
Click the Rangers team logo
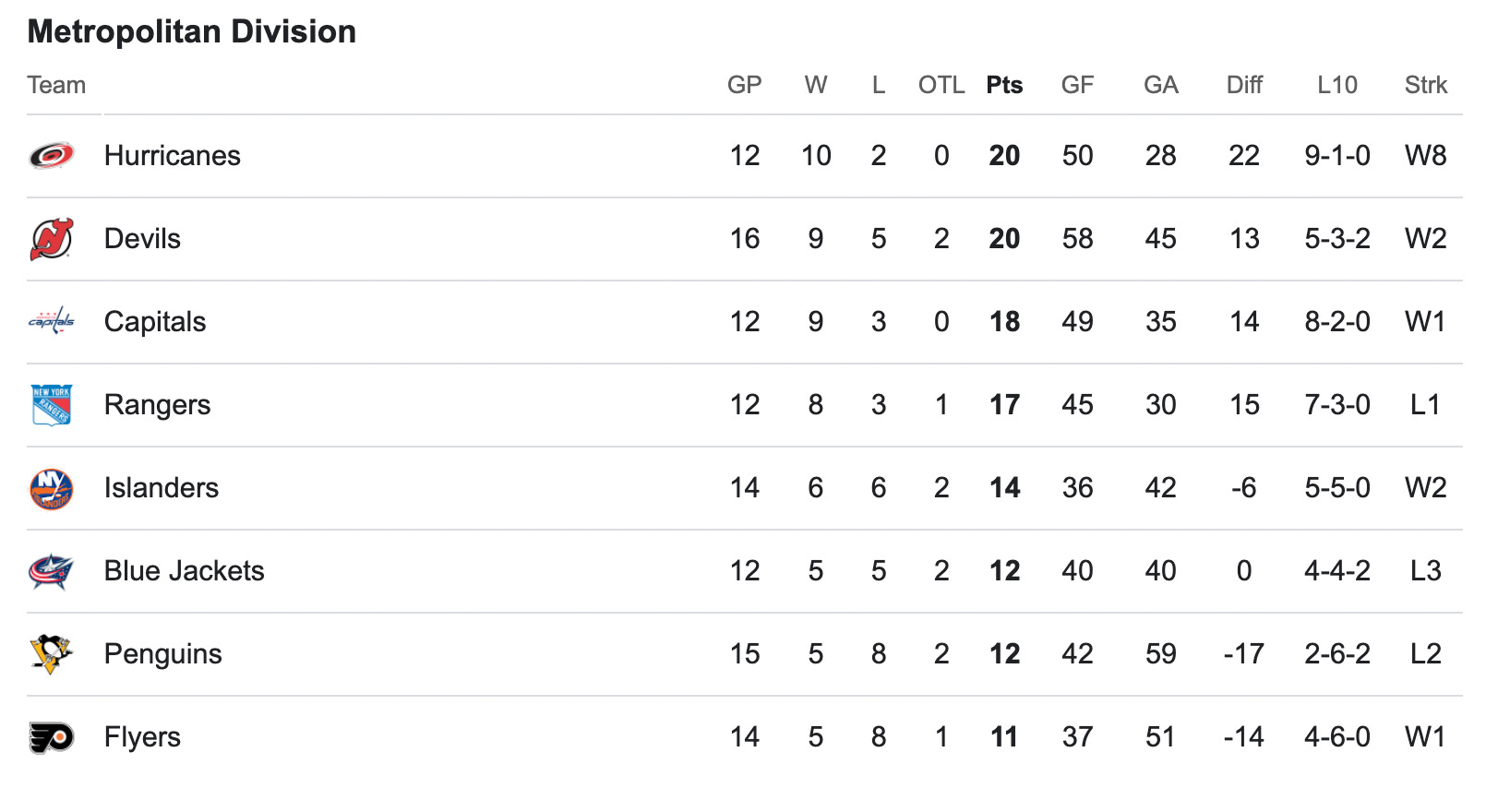click(52, 405)
